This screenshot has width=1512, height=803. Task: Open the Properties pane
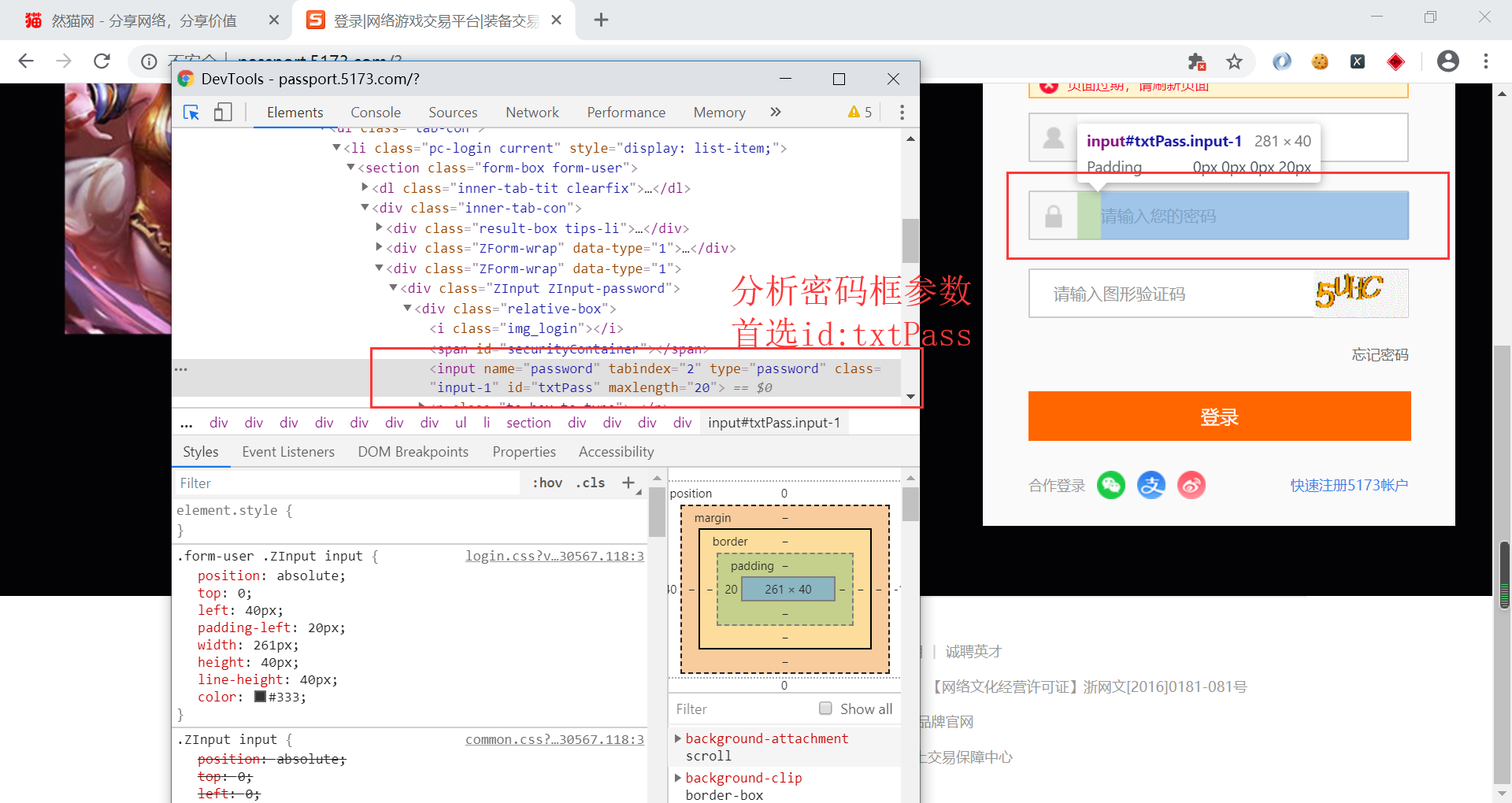pyautogui.click(x=524, y=452)
